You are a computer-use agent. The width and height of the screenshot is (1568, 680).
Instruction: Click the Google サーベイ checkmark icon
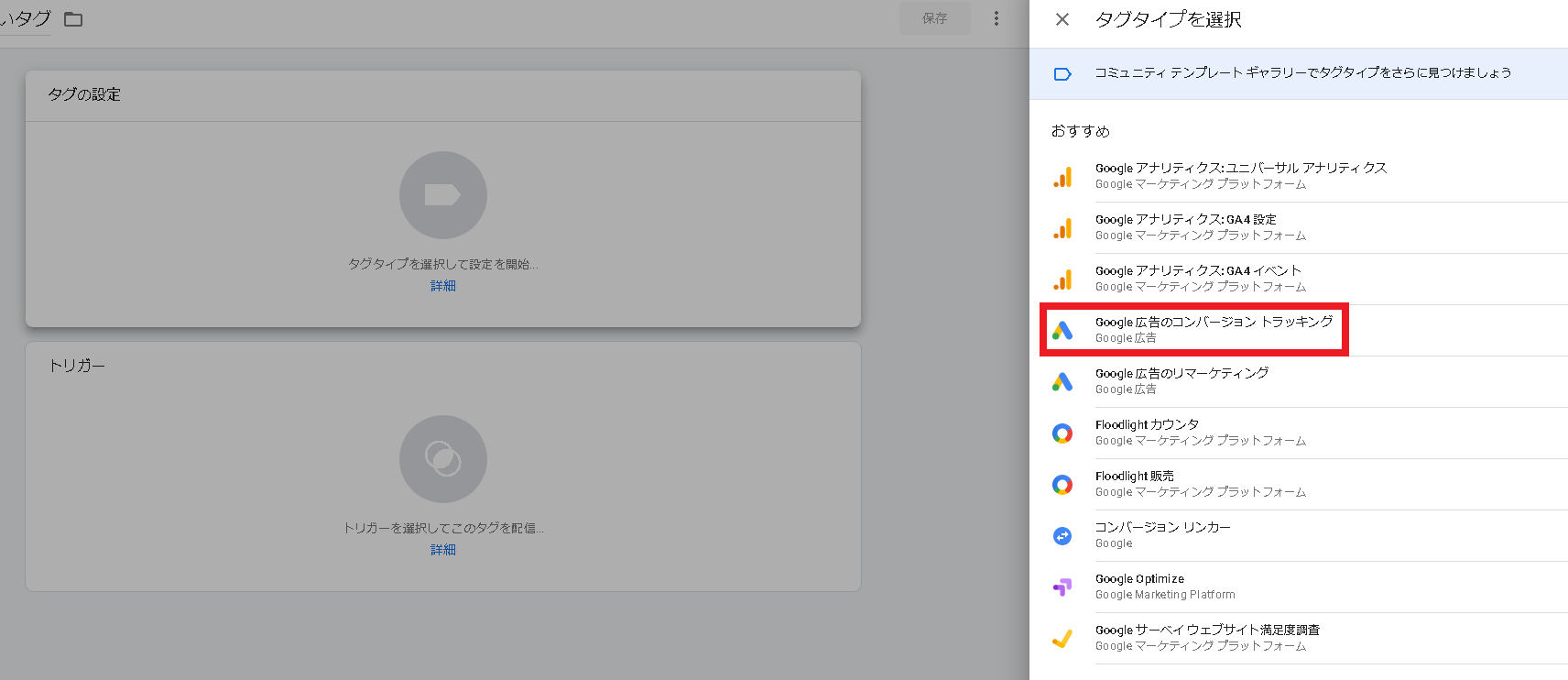(x=1062, y=639)
